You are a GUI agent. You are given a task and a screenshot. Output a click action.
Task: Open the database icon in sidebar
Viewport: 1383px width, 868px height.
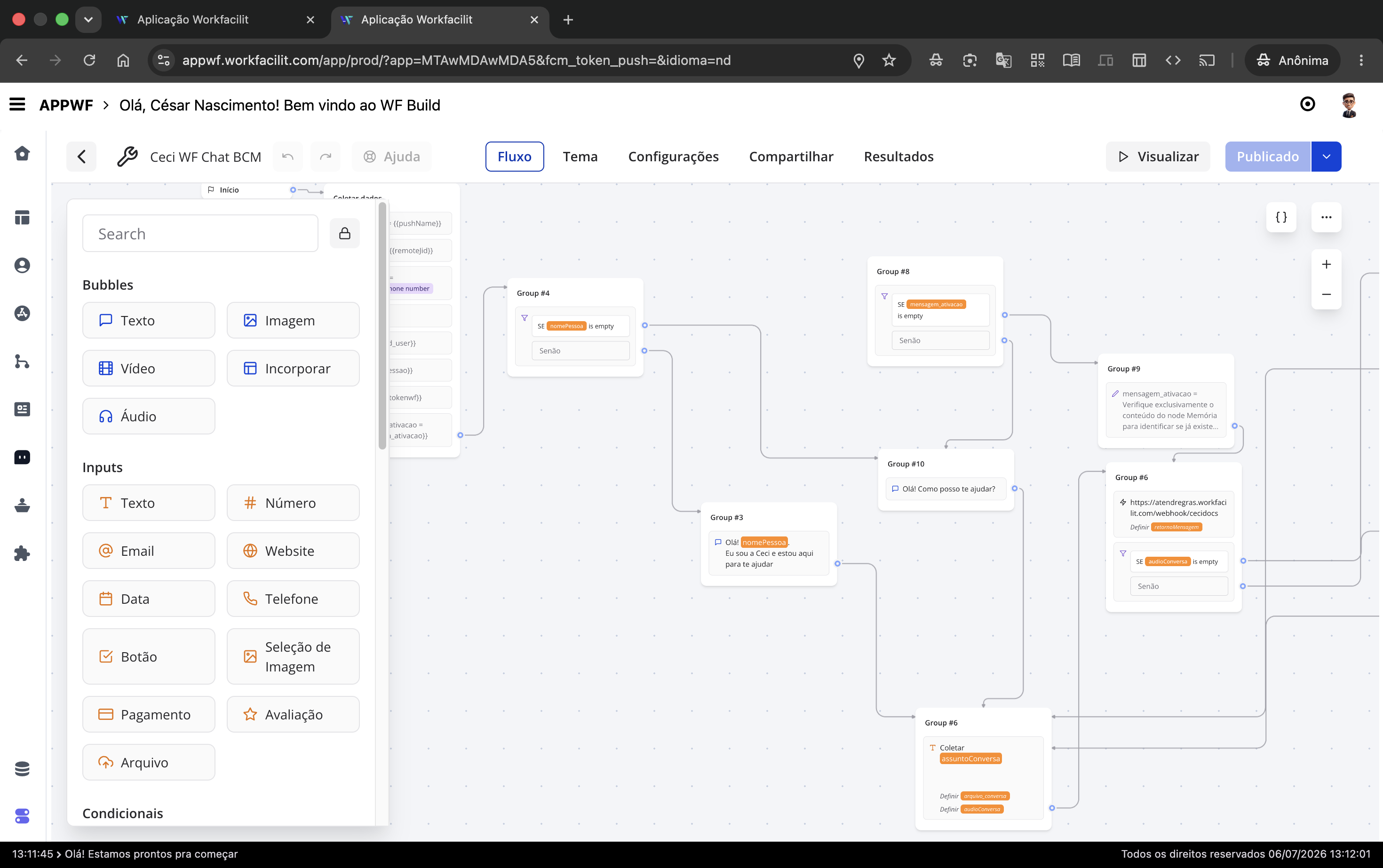click(22, 769)
